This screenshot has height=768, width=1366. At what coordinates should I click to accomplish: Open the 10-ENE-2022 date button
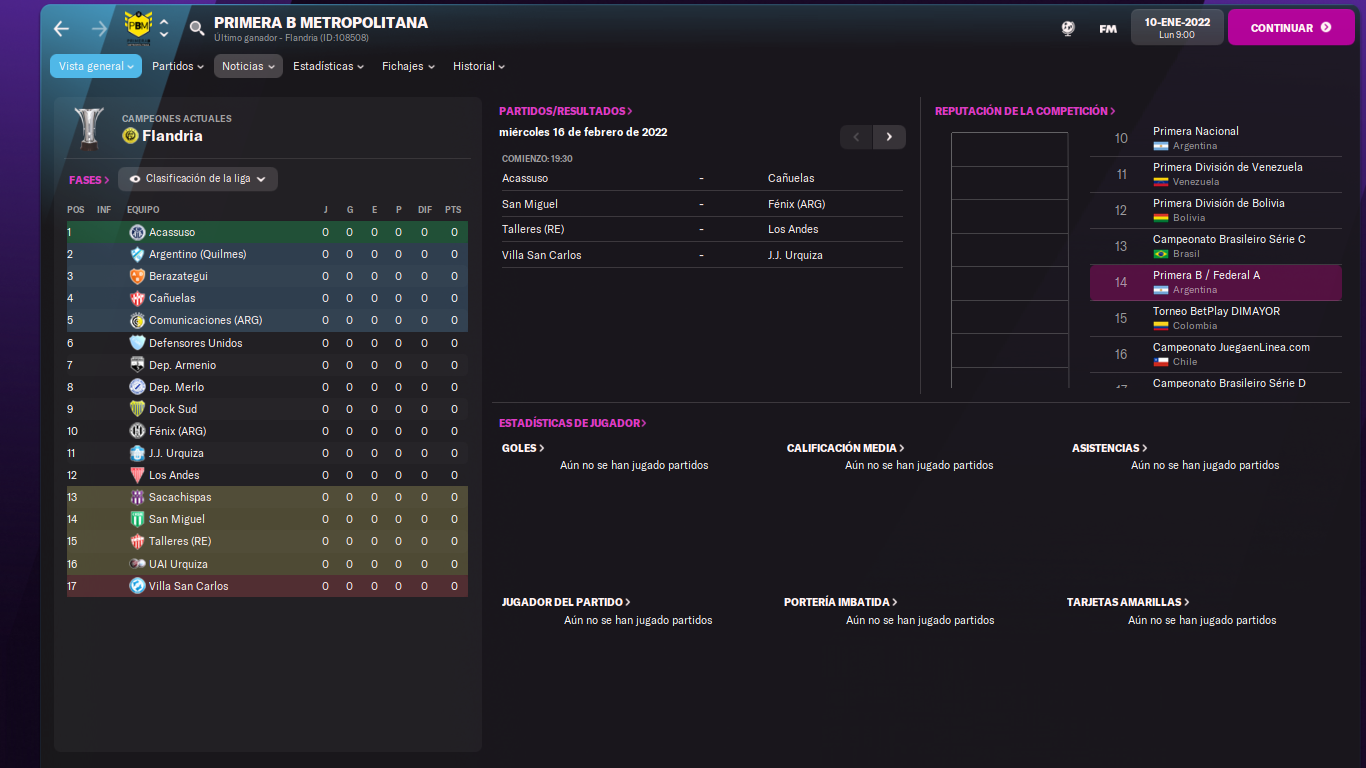[1177, 27]
